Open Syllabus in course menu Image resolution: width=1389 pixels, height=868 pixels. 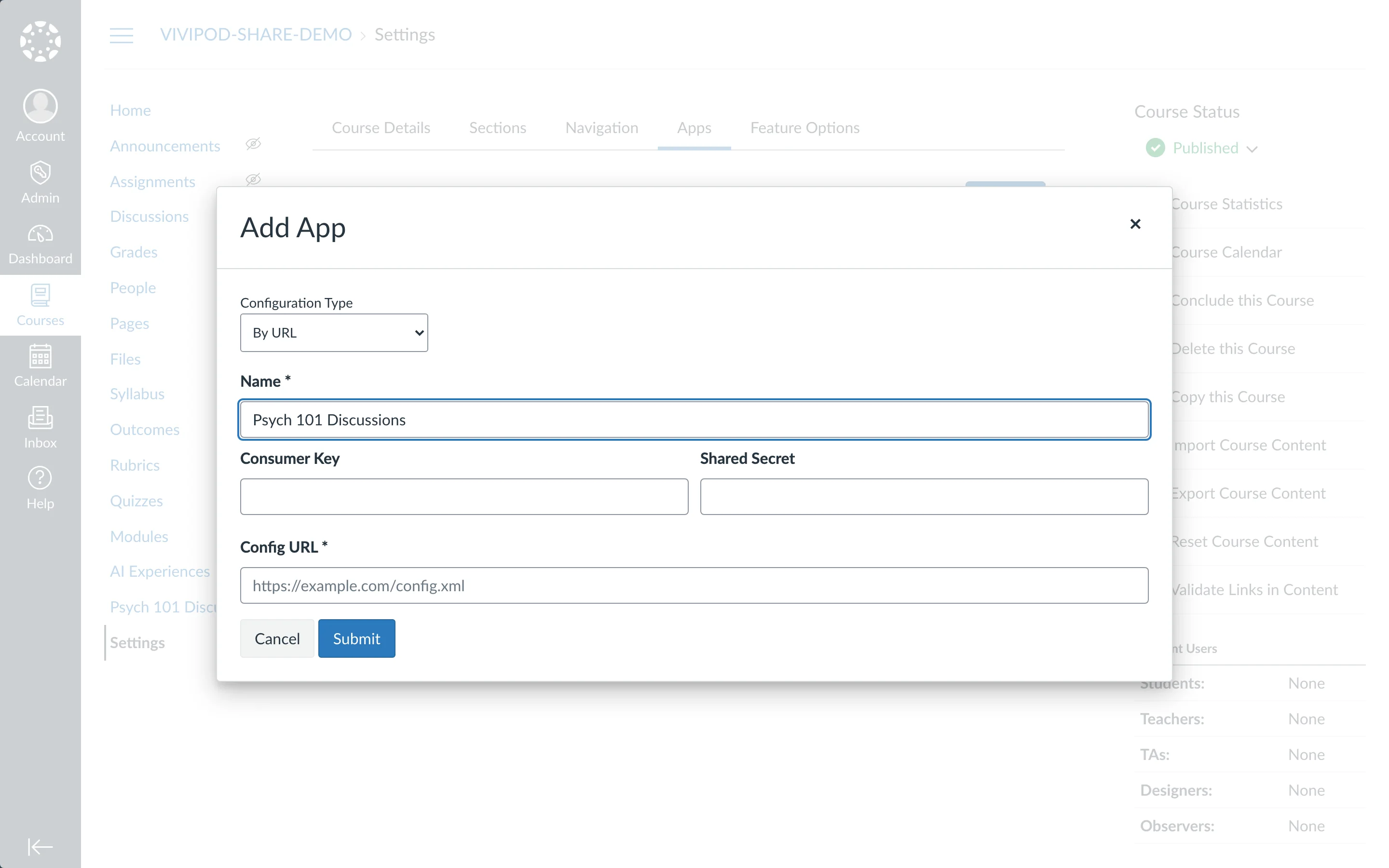[137, 394]
